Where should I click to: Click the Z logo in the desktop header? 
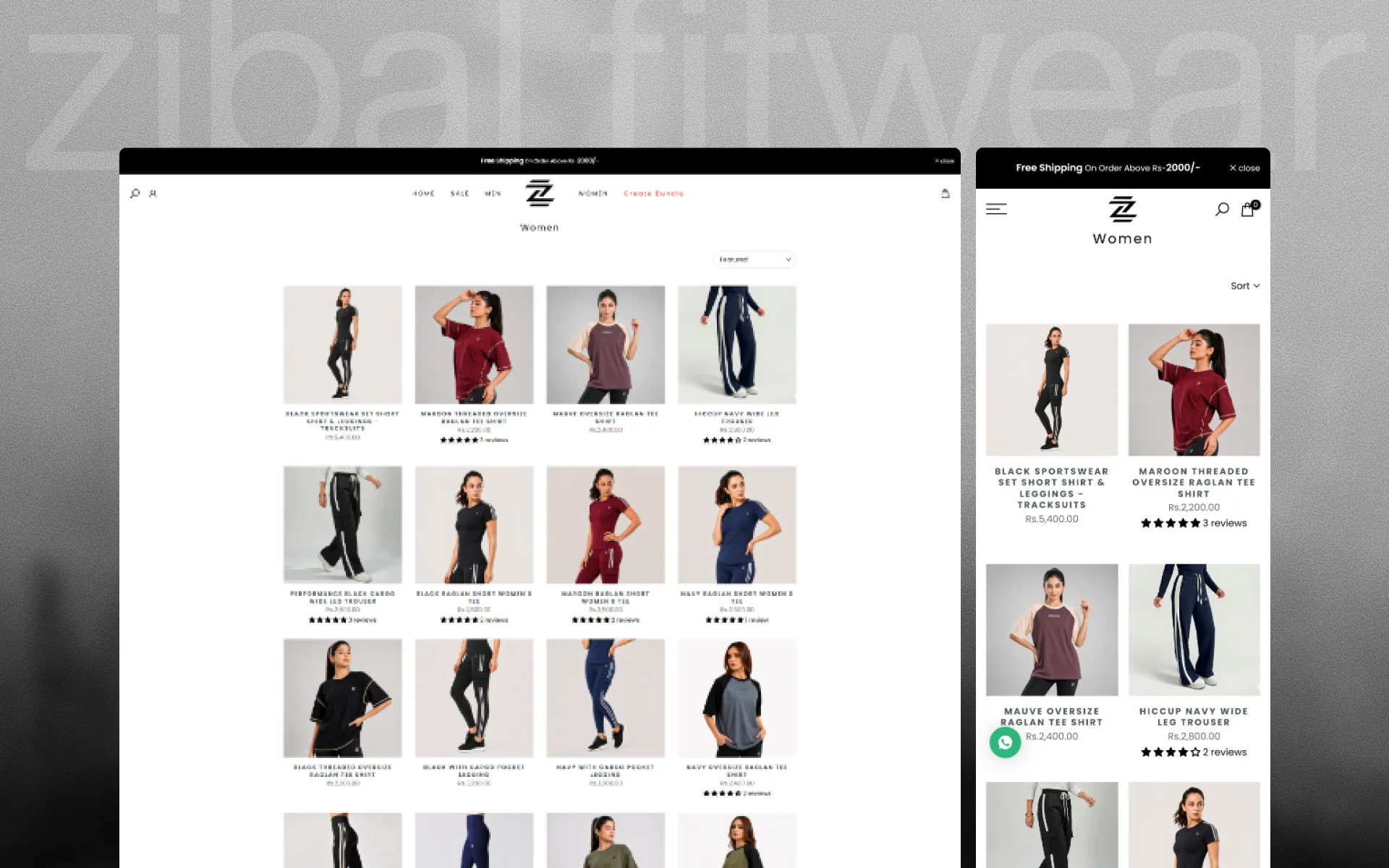pos(540,193)
